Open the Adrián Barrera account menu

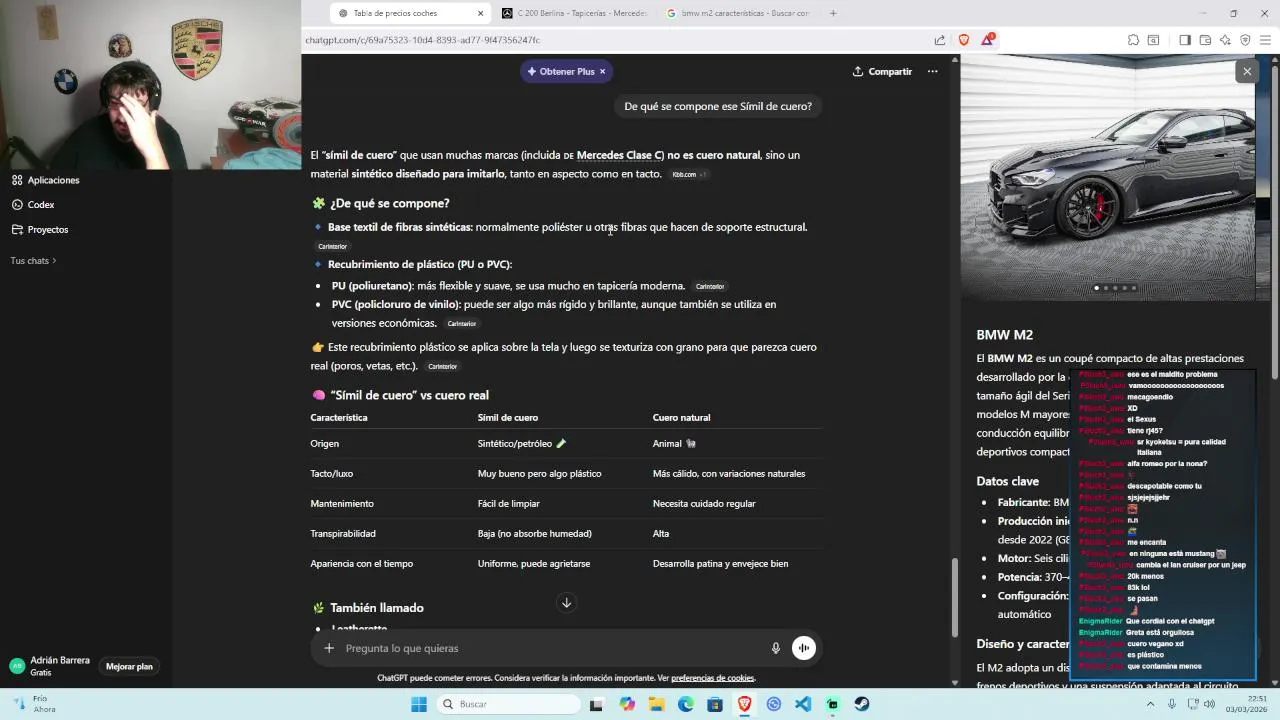tap(50, 666)
